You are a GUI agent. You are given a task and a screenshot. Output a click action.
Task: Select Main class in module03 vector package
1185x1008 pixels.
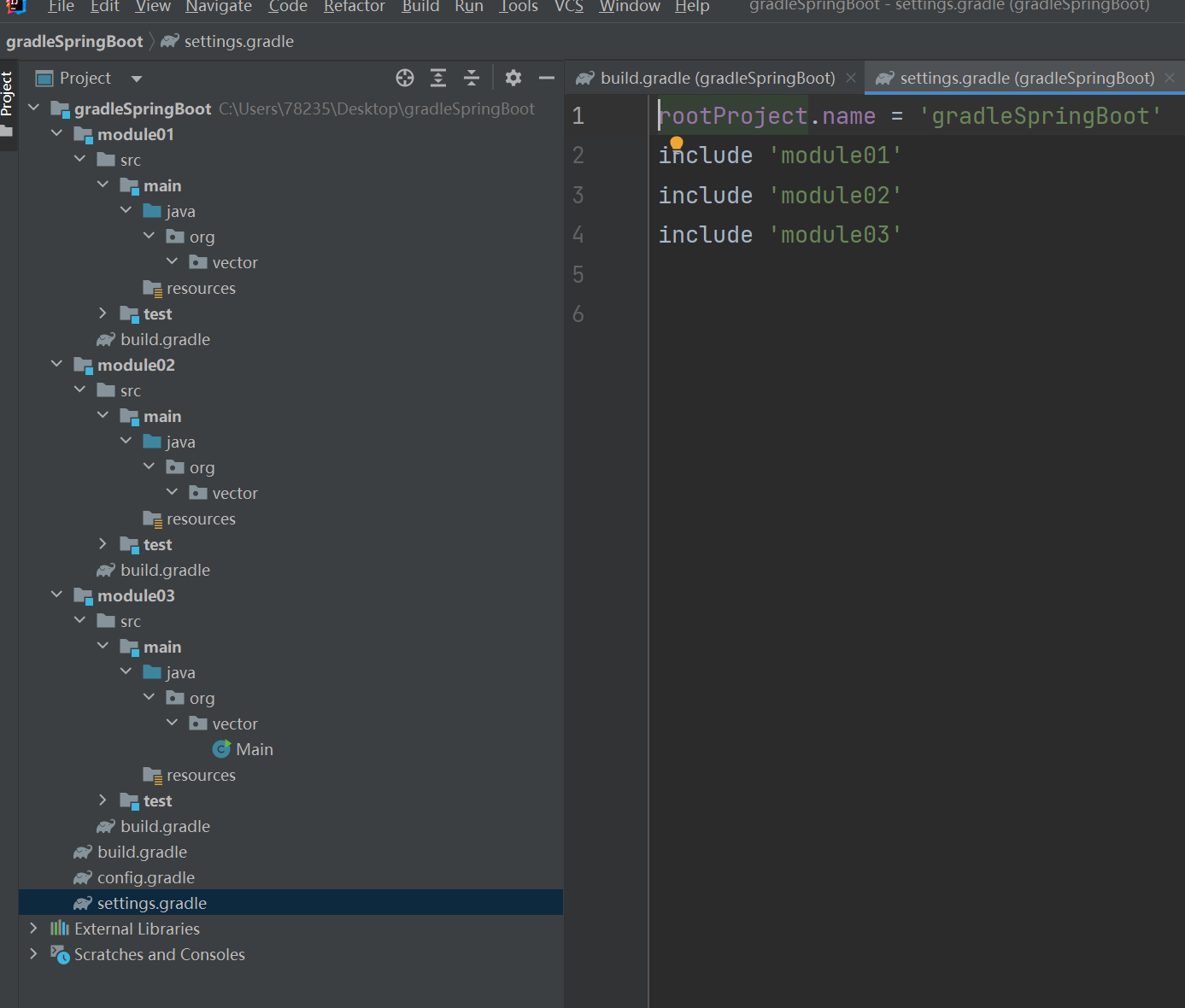pyautogui.click(x=254, y=749)
